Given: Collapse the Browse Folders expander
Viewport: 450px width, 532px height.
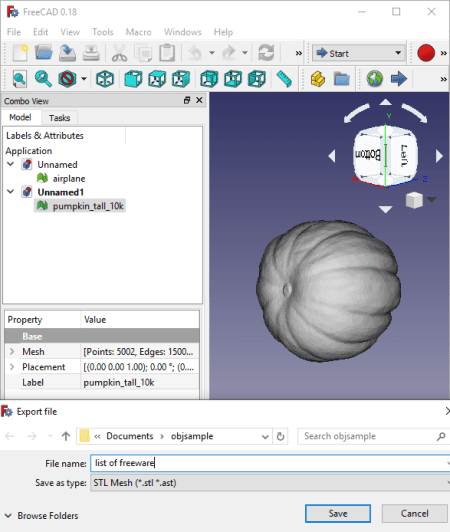Looking at the screenshot, I should point(8,516).
